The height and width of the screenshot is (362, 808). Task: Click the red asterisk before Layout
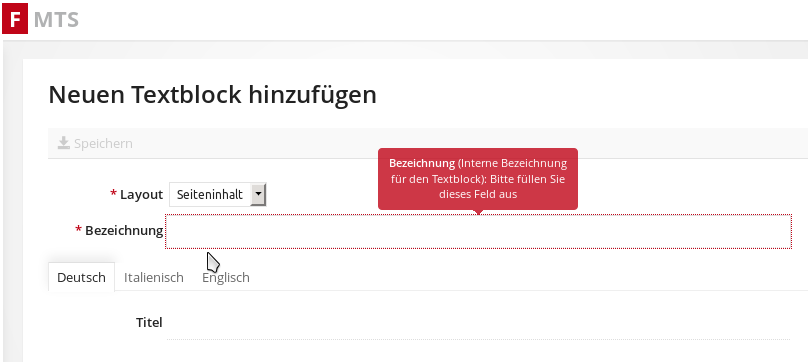[113, 193]
